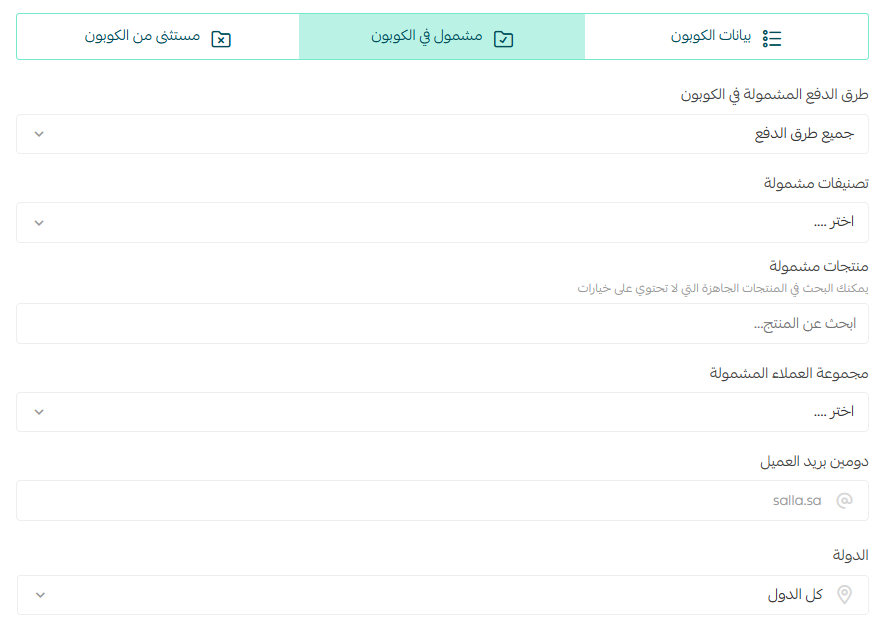
Task: Click the hint text about searching ready products
Action: pos(723,288)
